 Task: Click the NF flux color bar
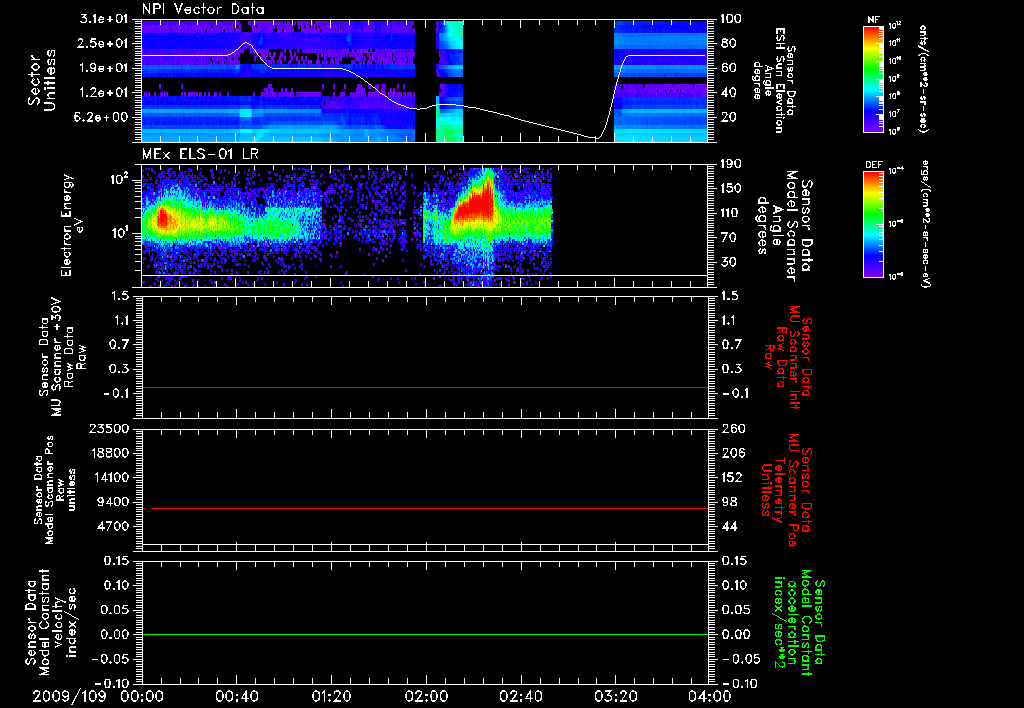pos(873,78)
